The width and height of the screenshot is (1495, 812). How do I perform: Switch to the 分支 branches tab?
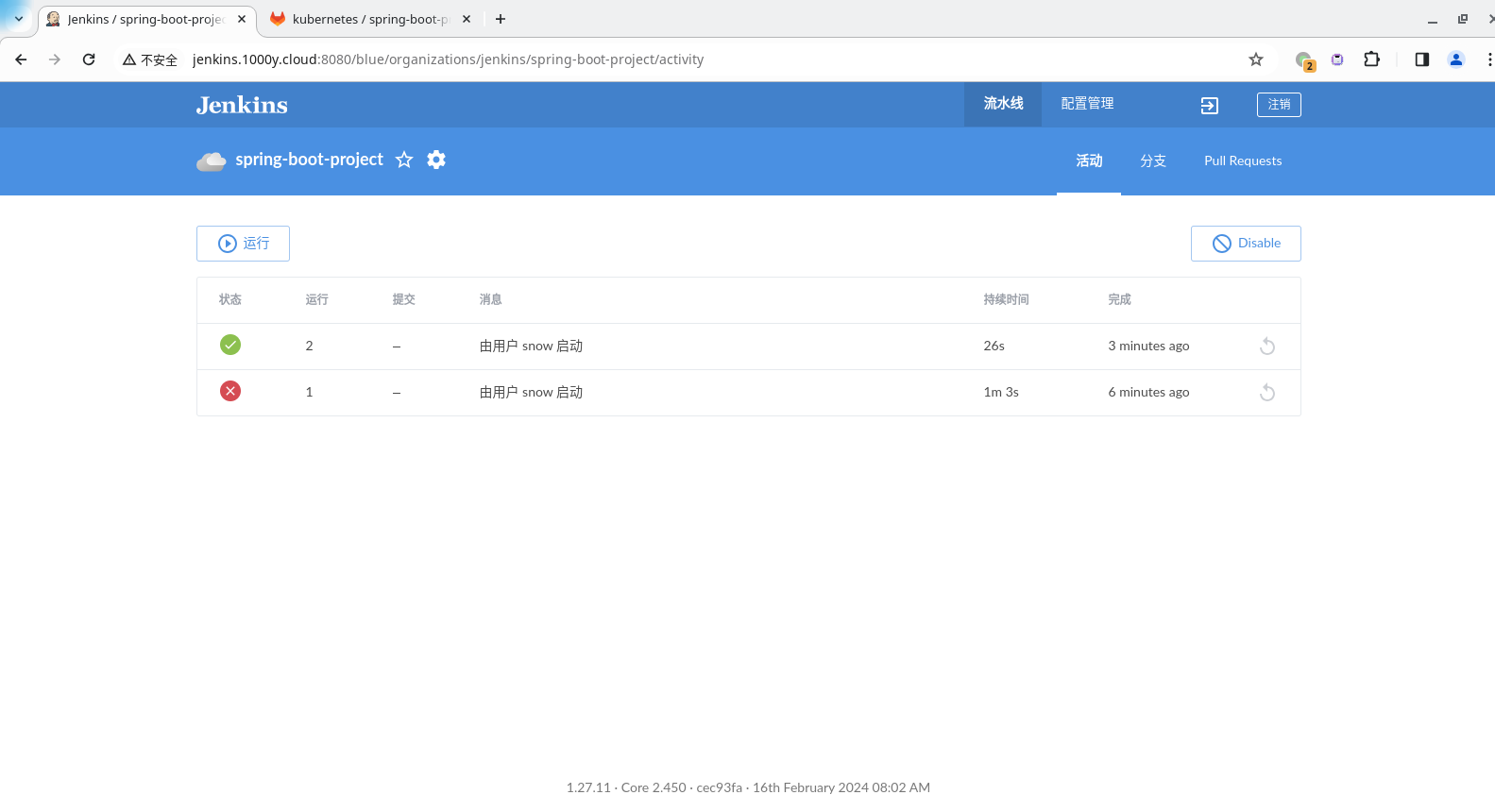(x=1153, y=161)
